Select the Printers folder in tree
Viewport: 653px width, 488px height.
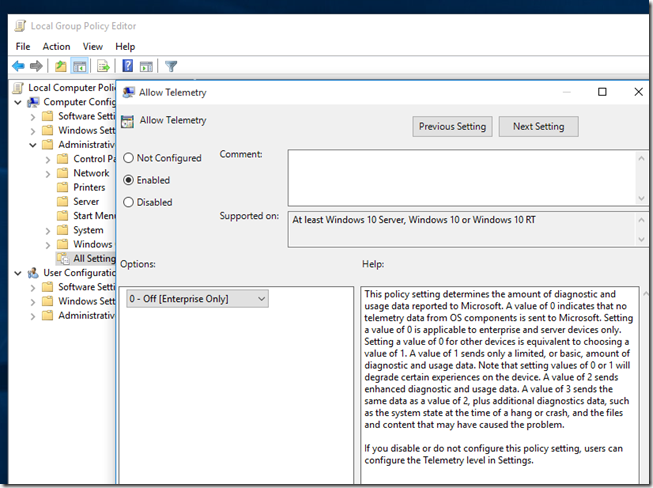[89, 187]
